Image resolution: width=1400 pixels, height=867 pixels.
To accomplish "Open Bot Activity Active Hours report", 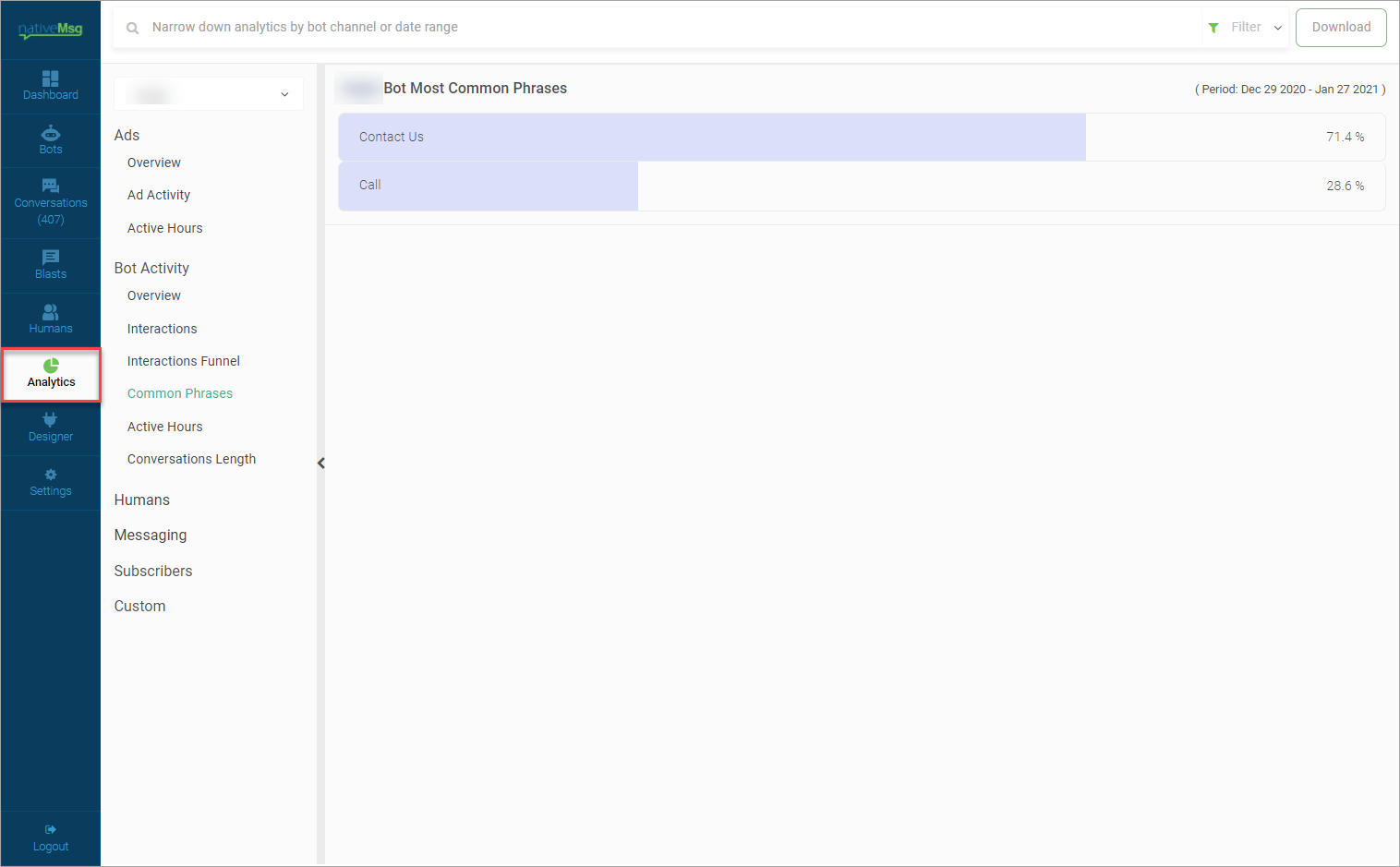I will tap(165, 427).
